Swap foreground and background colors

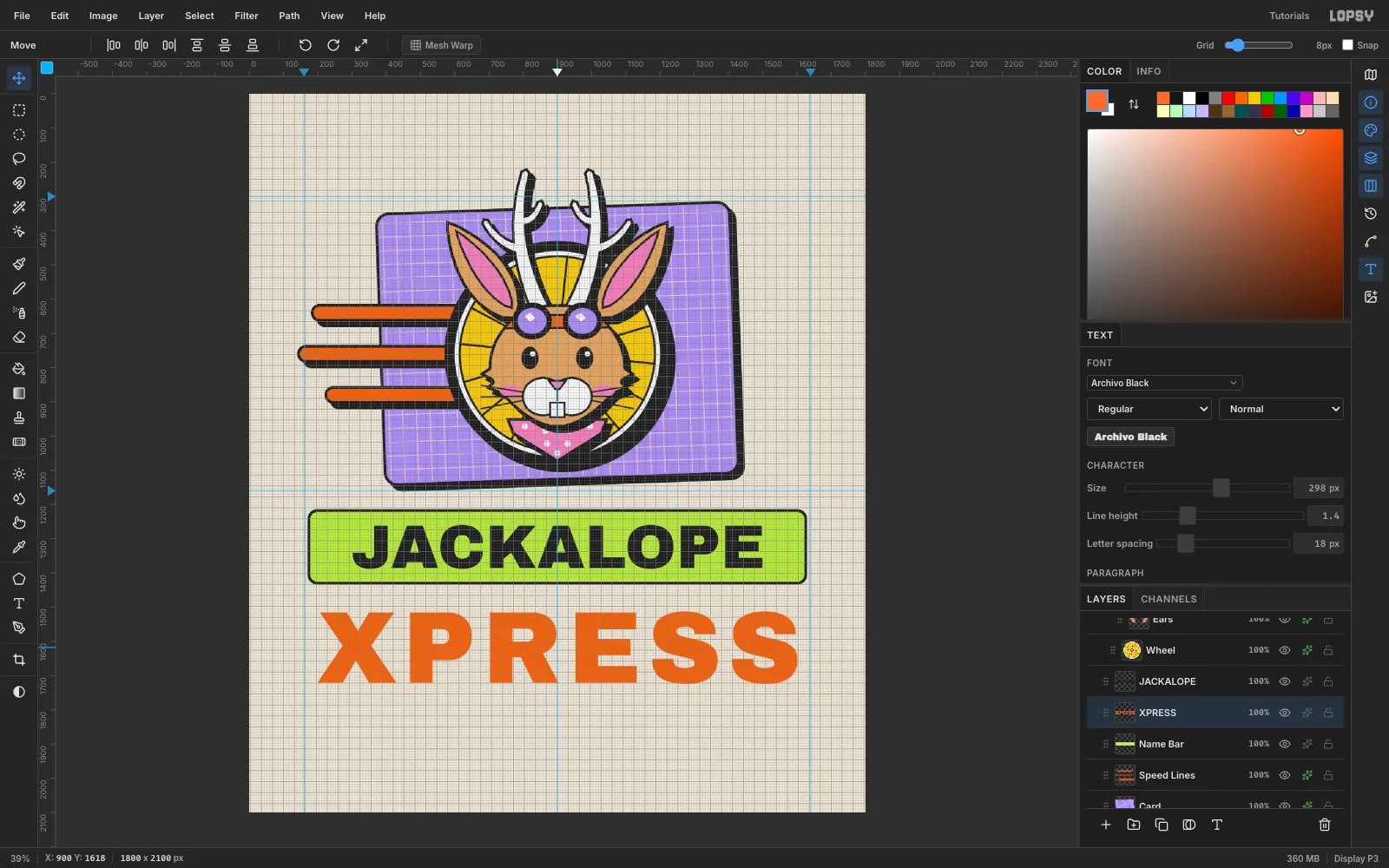point(1134,104)
